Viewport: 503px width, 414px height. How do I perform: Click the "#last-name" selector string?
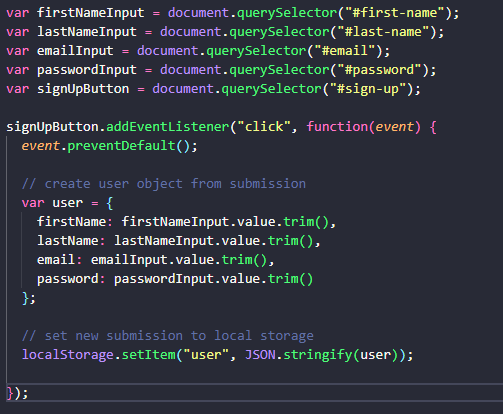tap(384, 32)
